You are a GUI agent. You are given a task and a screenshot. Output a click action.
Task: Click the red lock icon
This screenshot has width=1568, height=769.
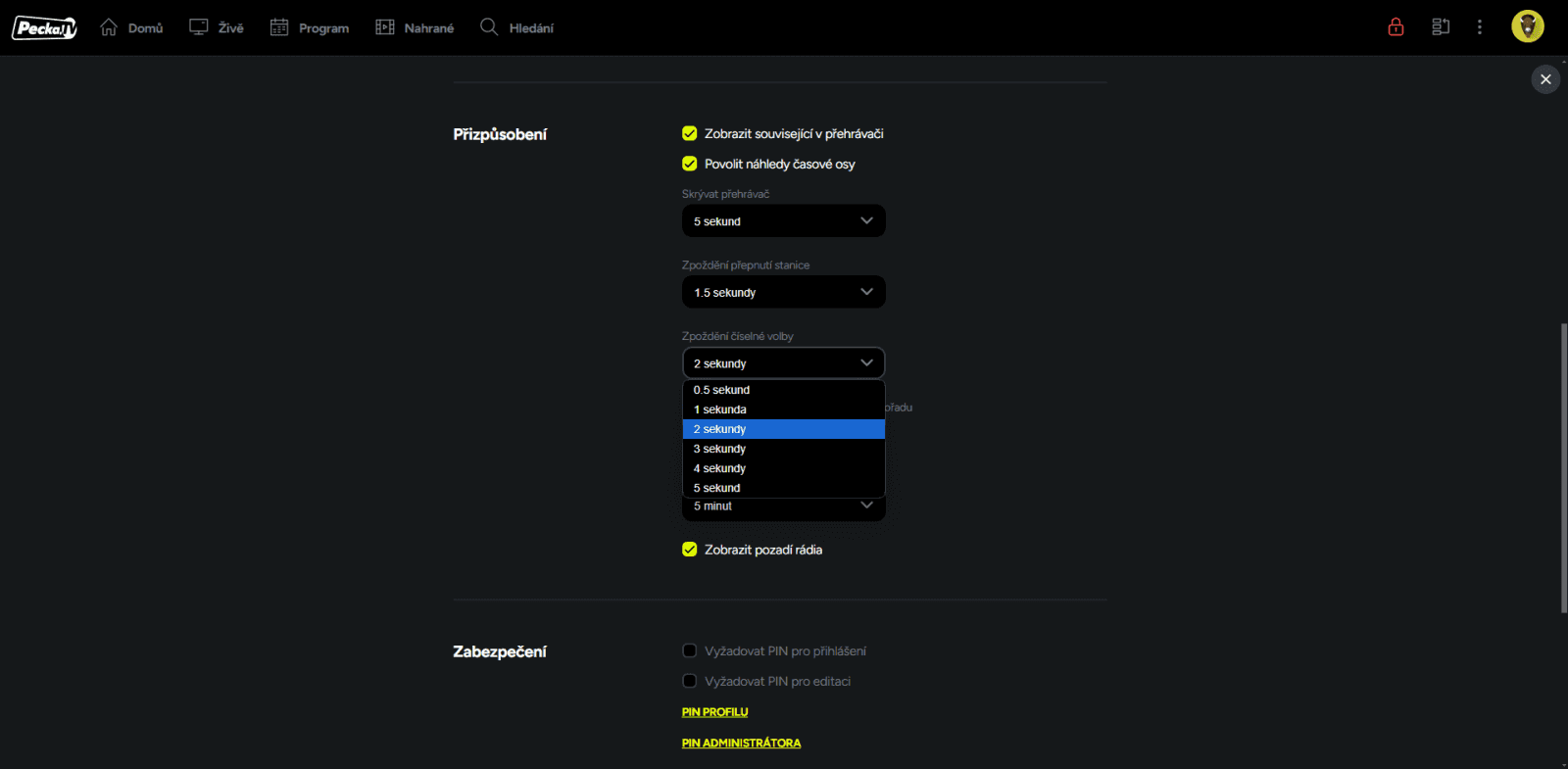(x=1396, y=27)
